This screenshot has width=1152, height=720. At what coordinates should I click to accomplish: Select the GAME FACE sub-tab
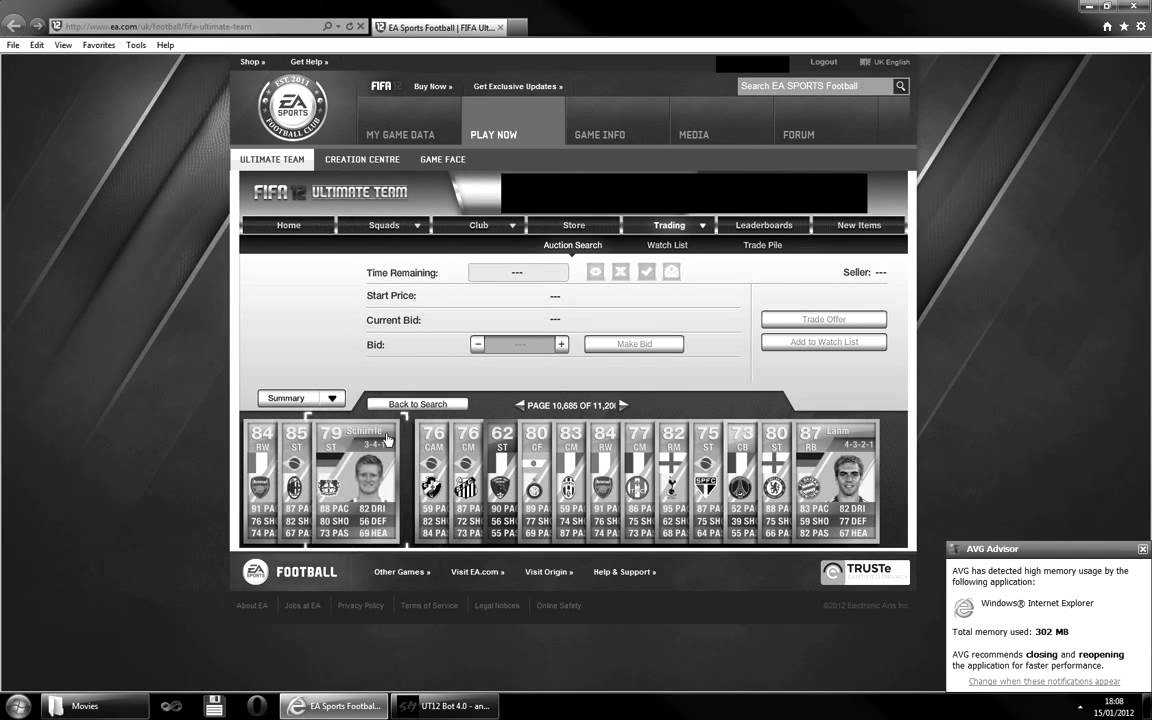443,159
